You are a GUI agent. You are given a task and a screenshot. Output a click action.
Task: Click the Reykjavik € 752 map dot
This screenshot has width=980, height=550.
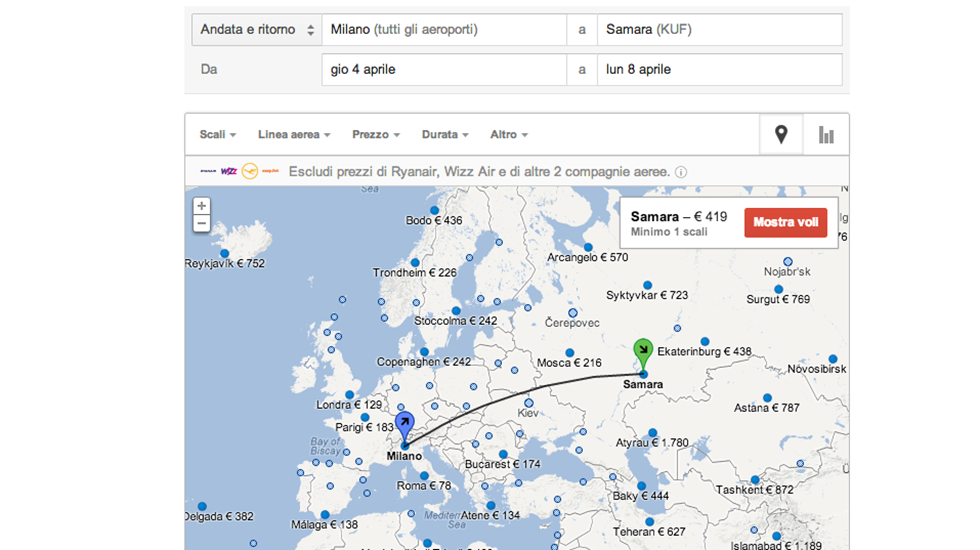click(x=225, y=253)
